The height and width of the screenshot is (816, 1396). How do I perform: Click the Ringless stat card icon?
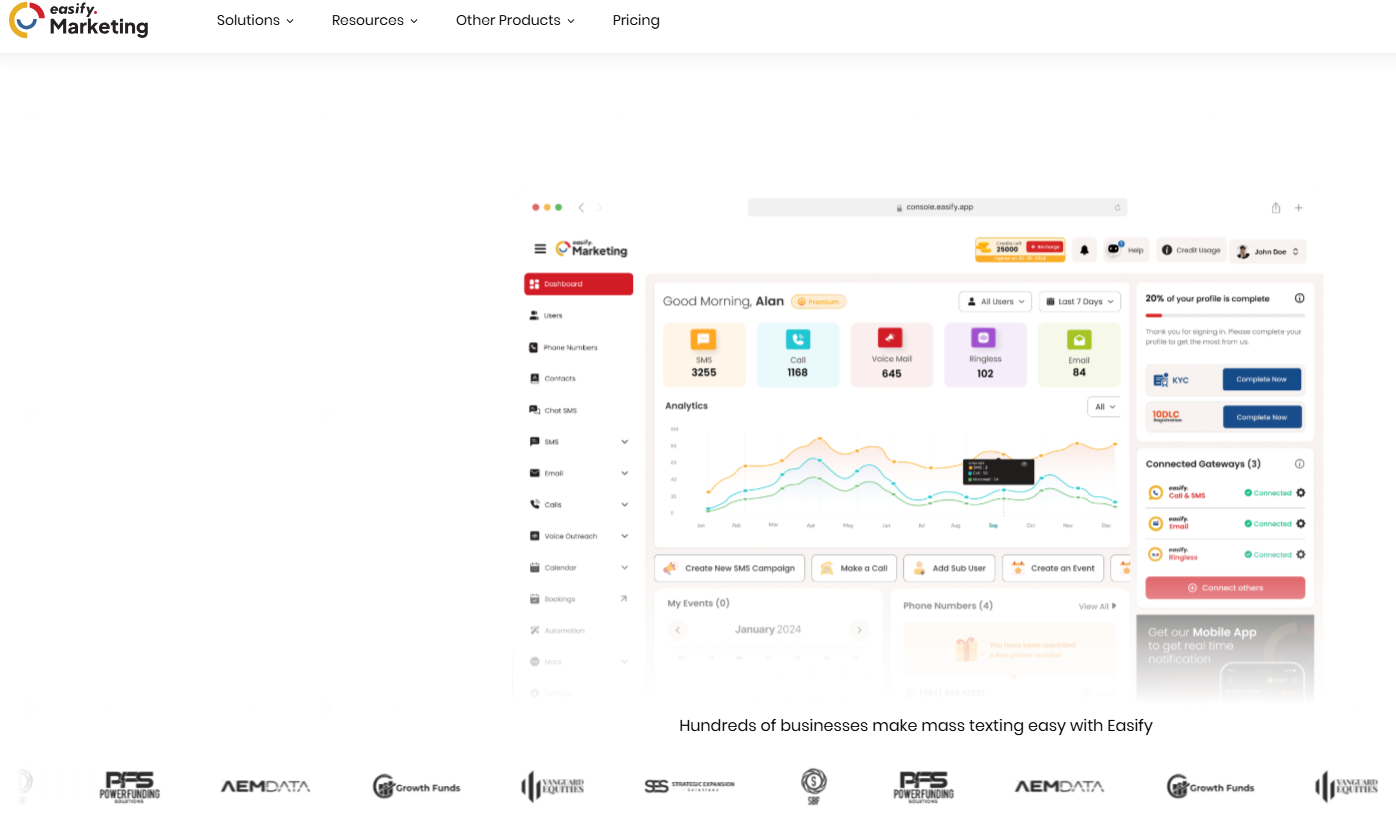[x=985, y=338]
